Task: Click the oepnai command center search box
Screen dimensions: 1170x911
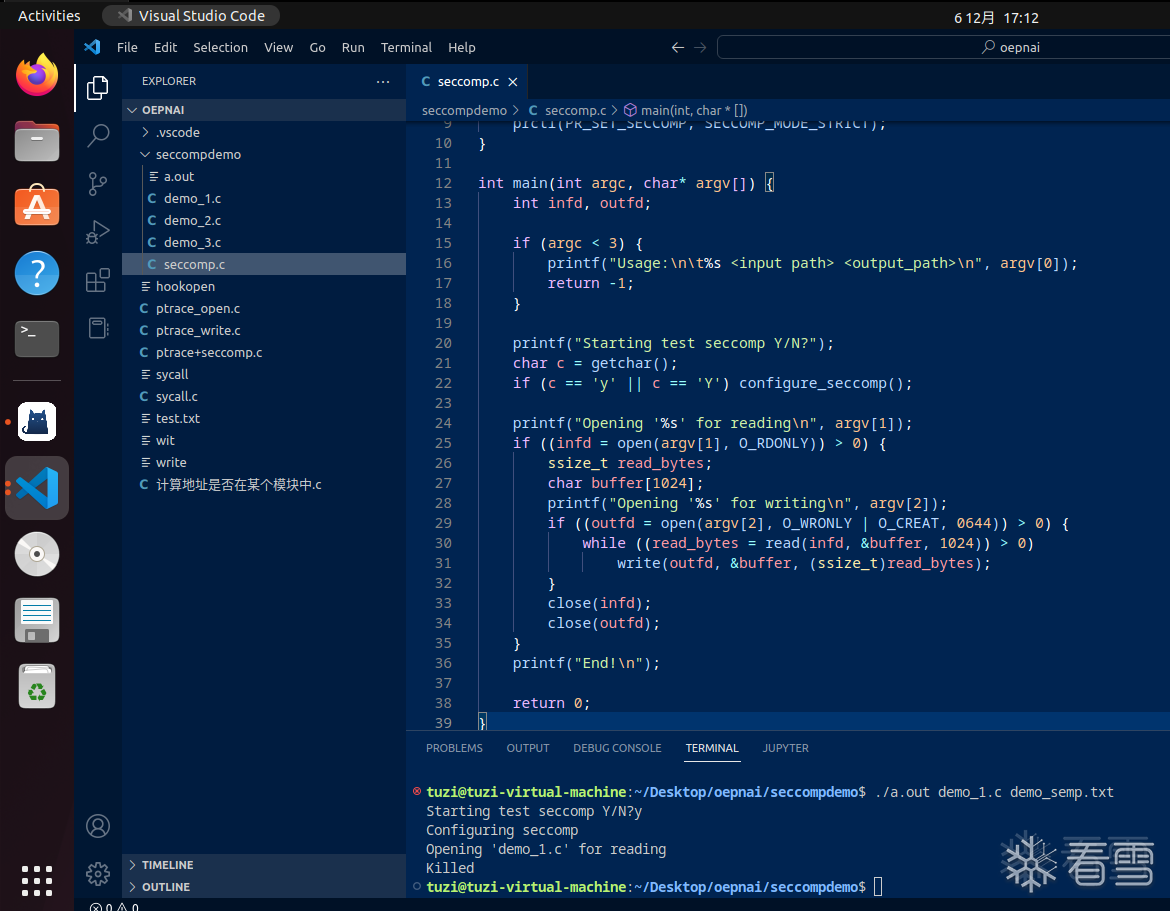Action: pyautogui.click(x=943, y=47)
